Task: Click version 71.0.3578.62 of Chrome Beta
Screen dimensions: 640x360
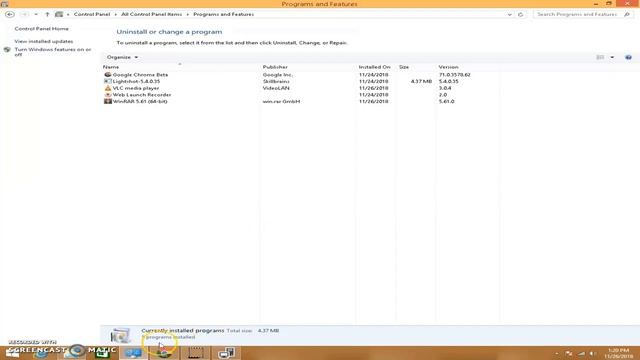Action: (454, 75)
